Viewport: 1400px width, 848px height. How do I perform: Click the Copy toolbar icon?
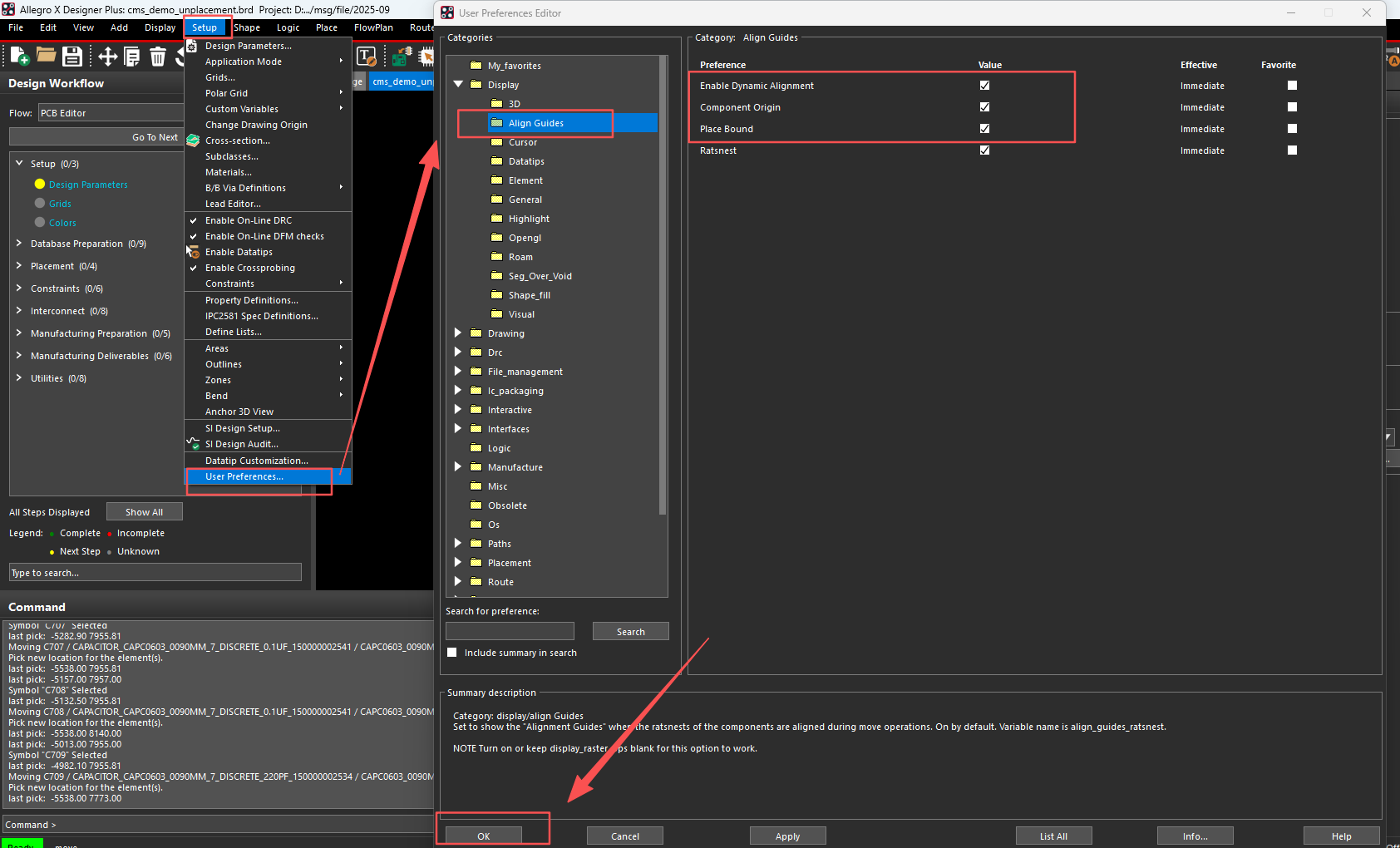[x=131, y=57]
